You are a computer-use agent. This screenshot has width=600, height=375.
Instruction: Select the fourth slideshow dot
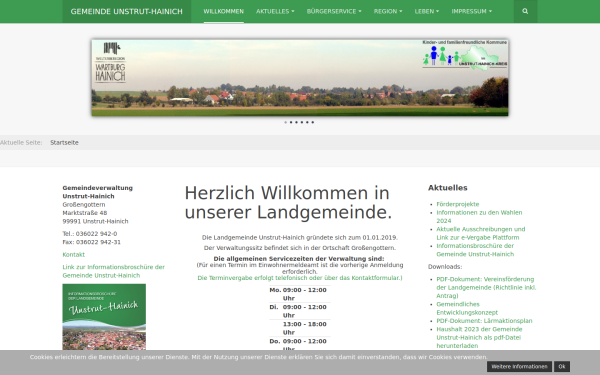point(302,122)
